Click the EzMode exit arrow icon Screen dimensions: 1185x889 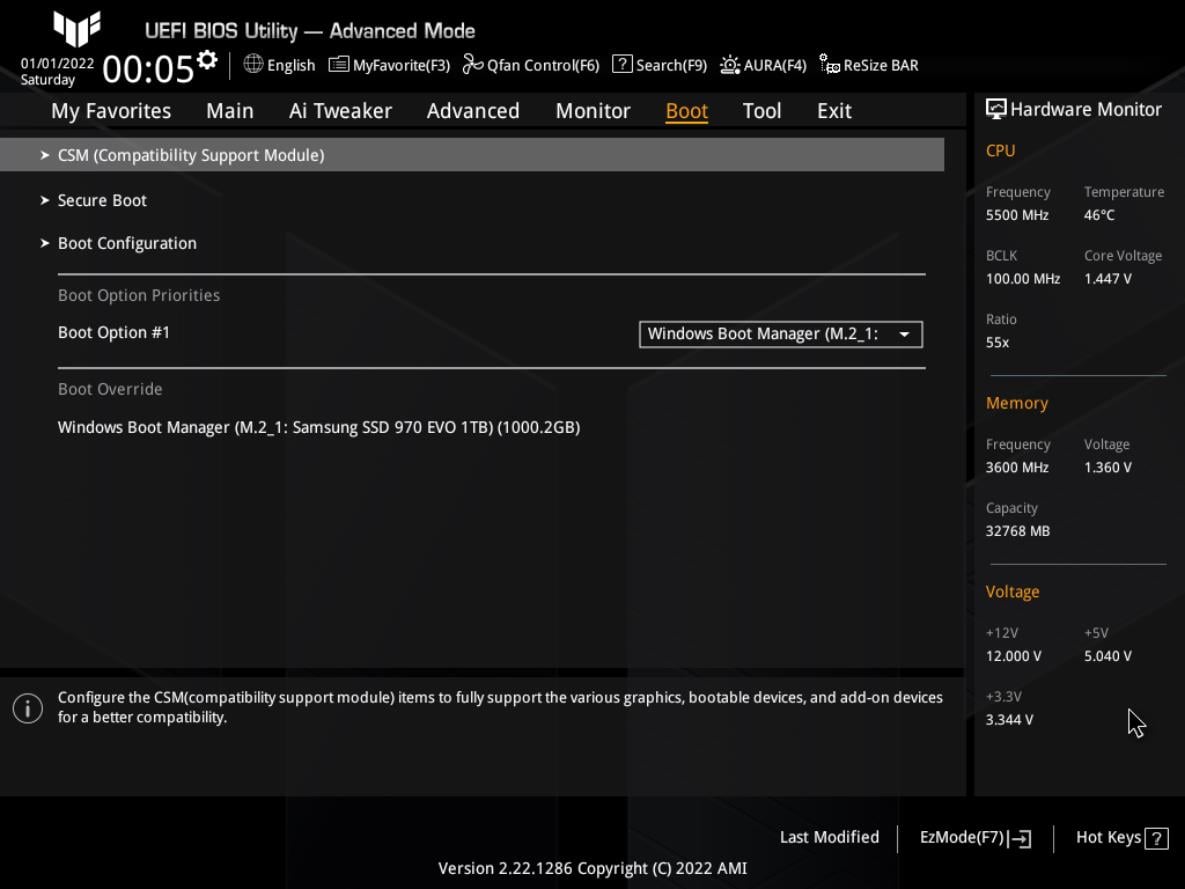pos(1019,838)
